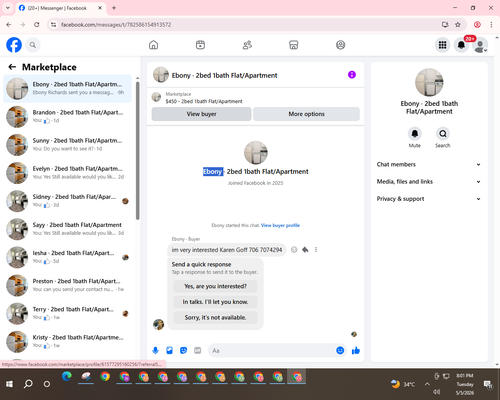Show hidden system tray icons chevron
Screen dimensions: 500x400
click(427, 384)
